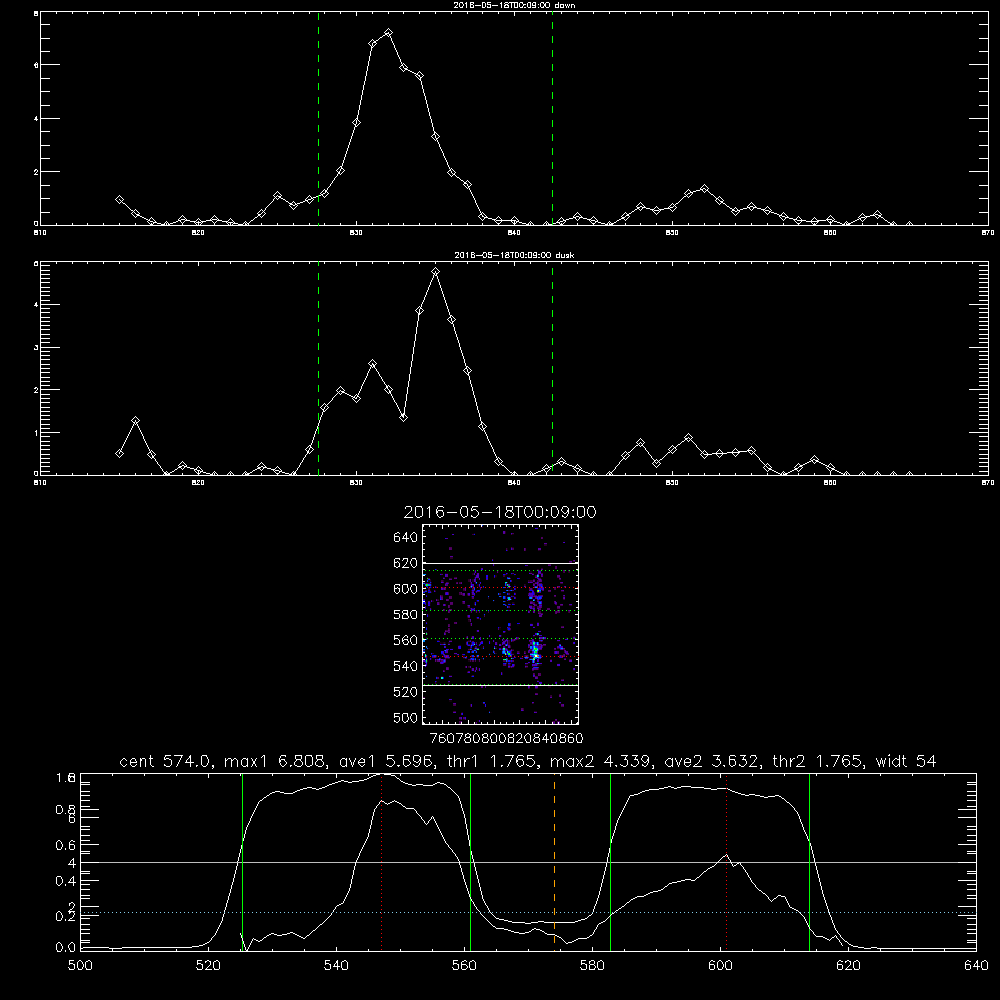Image resolution: width=1000 pixels, height=1000 pixels.
Task: Click right green dashed line in dusk plot
Action: pyautogui.click(x=552, y=368)
